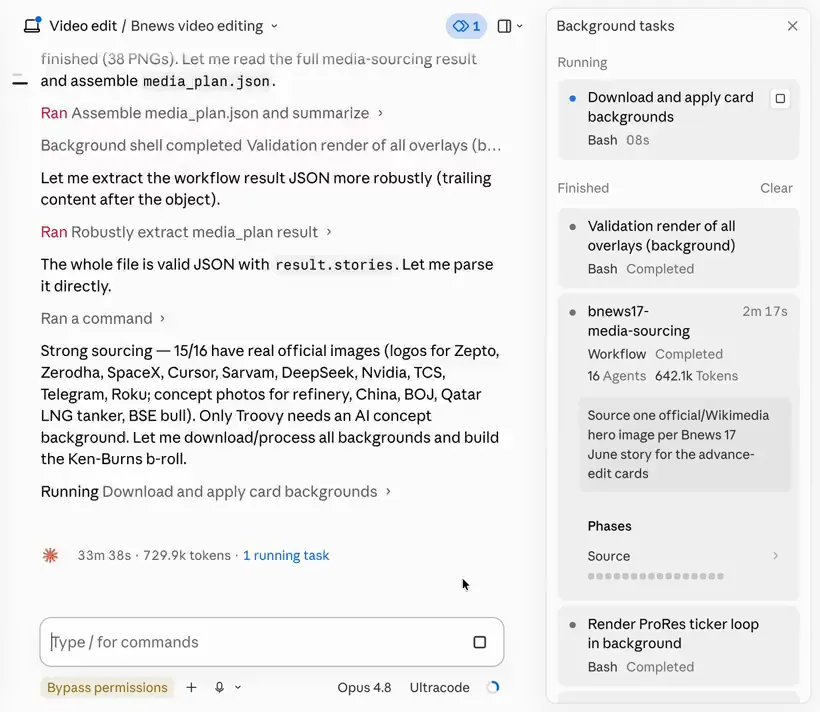
Task: Expand the Source phase row
Action: click(682, 556)
